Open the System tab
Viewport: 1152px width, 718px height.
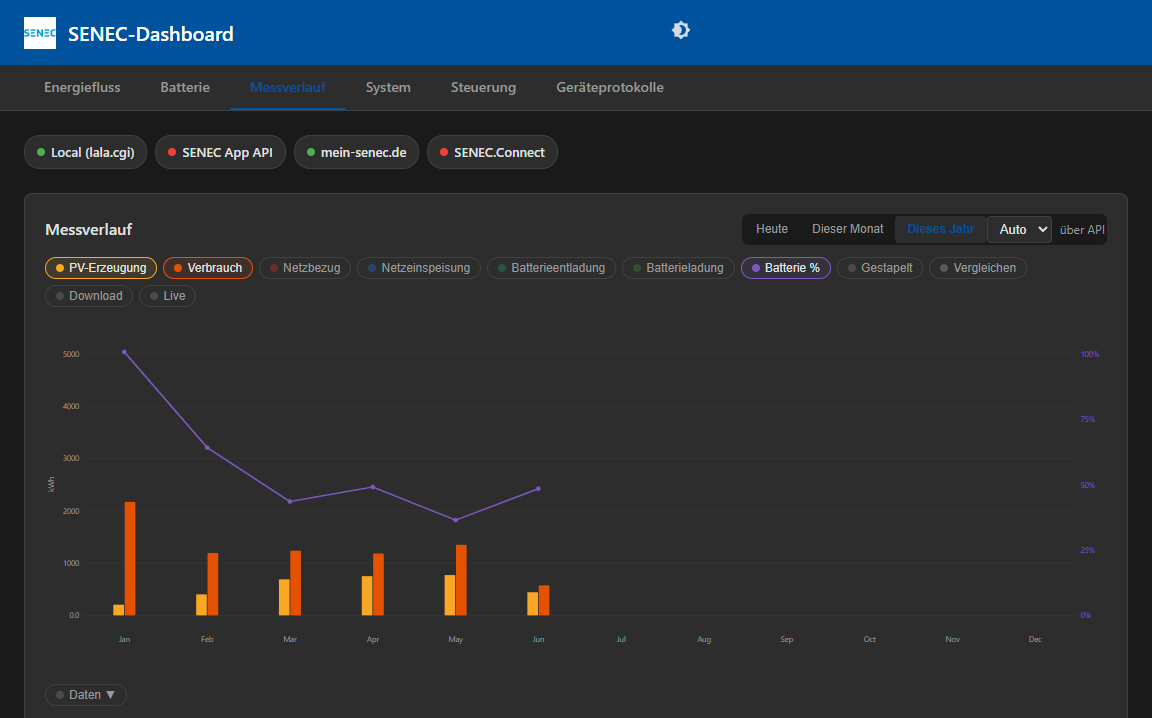coord(388,87)
